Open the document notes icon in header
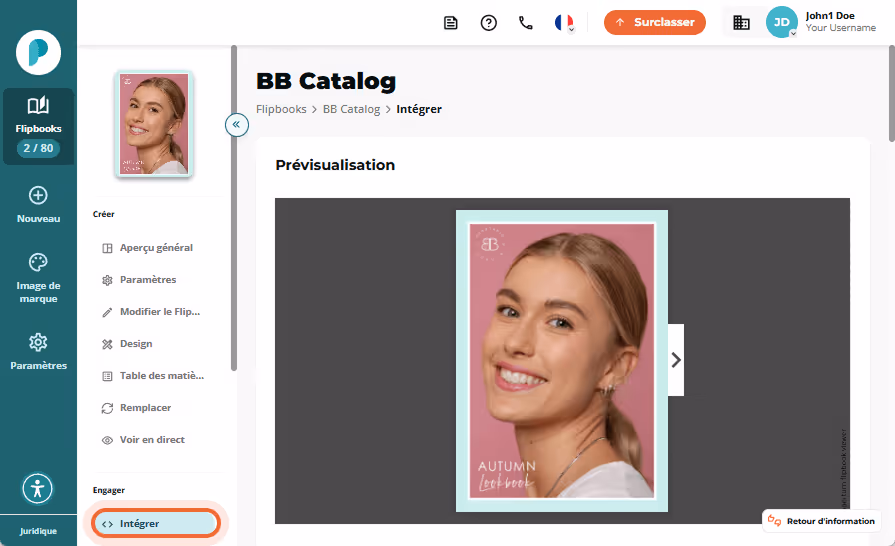 (x=451, y=23)
